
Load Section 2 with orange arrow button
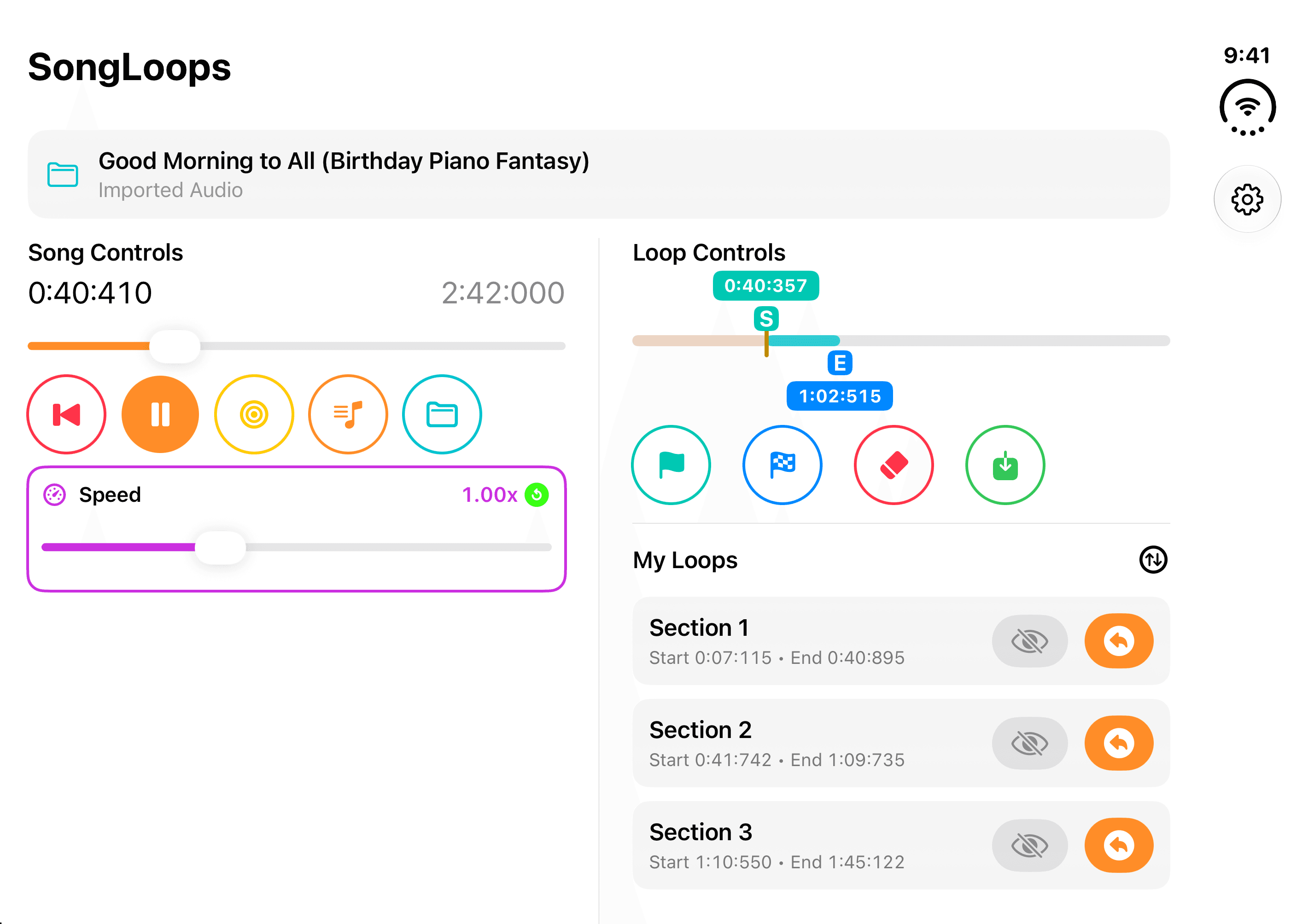pyautogui.click(x=1119, y=743)
